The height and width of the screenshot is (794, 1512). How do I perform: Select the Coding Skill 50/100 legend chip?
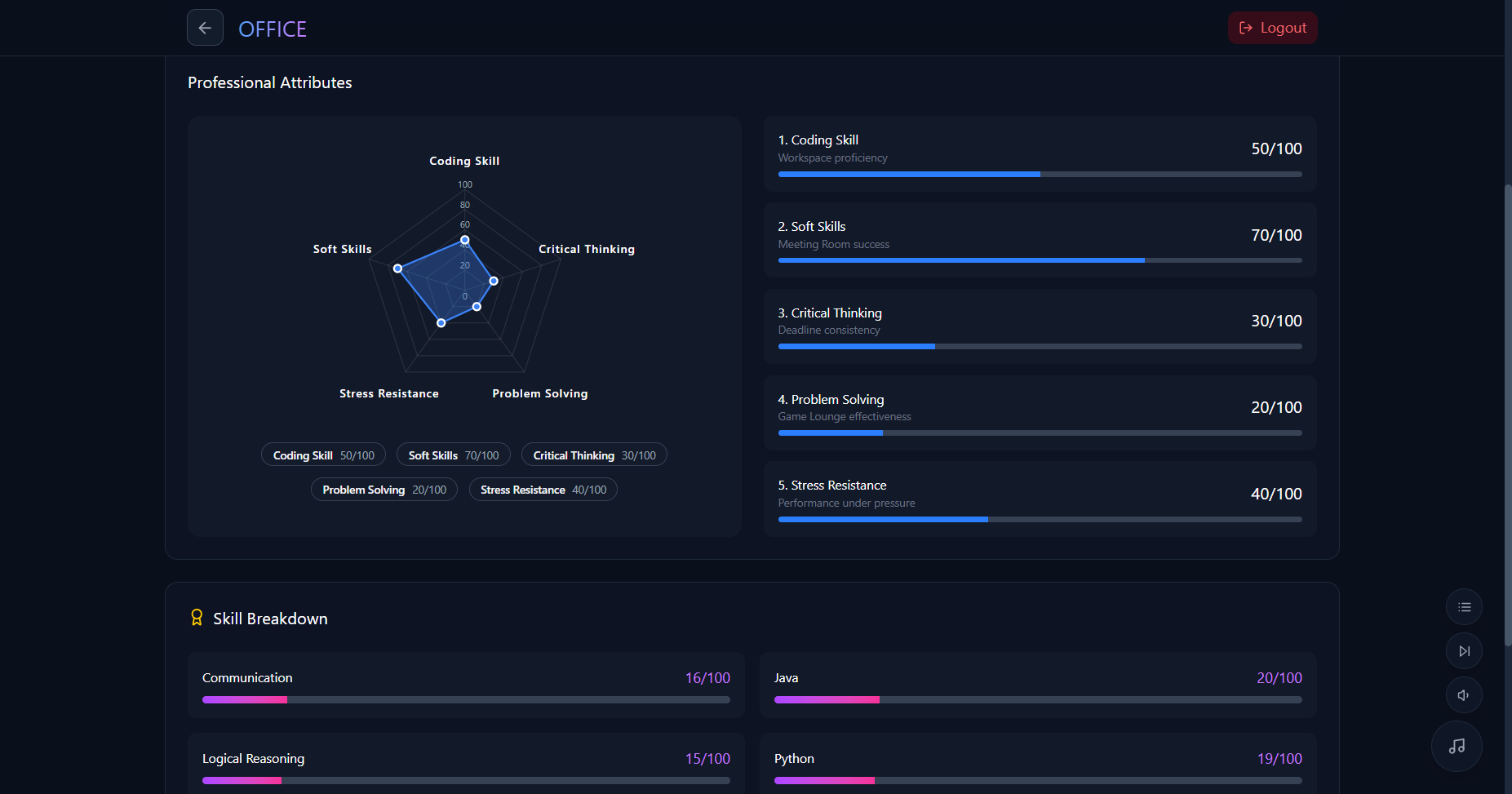click(323, 455)
